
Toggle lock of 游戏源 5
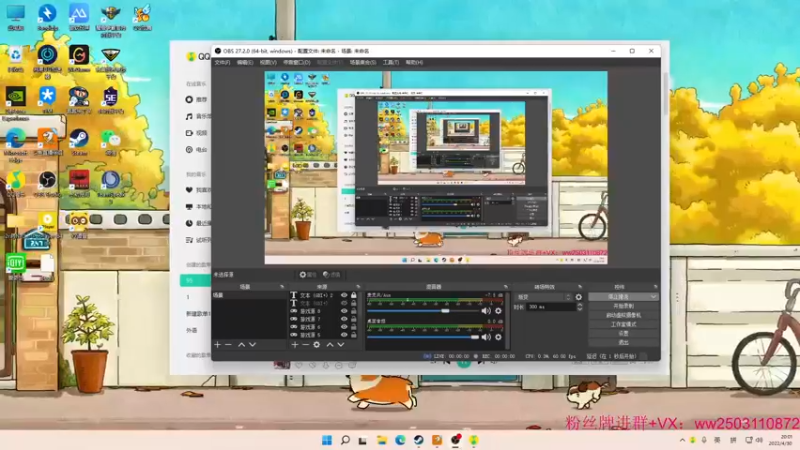point(354,335)
